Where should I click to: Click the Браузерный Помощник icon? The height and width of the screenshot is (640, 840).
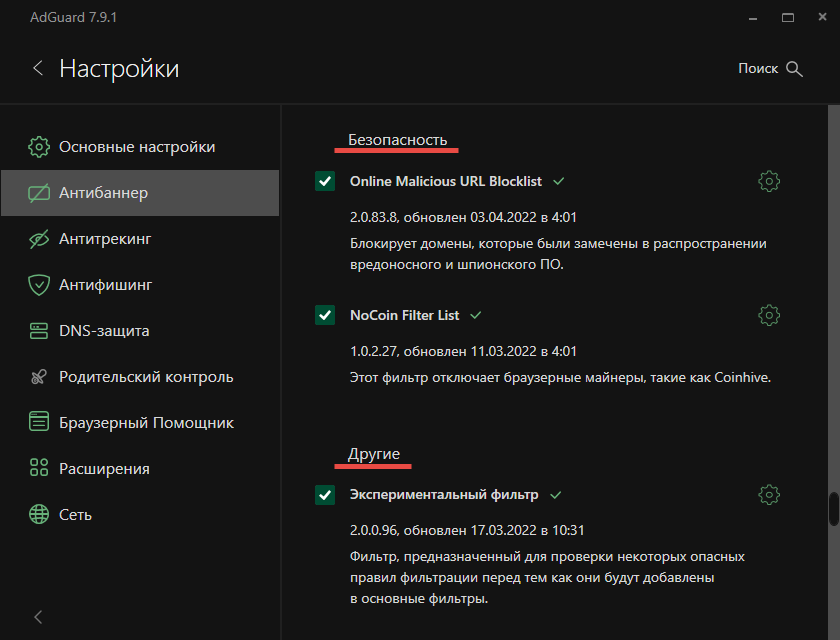[x=39, y=421]
